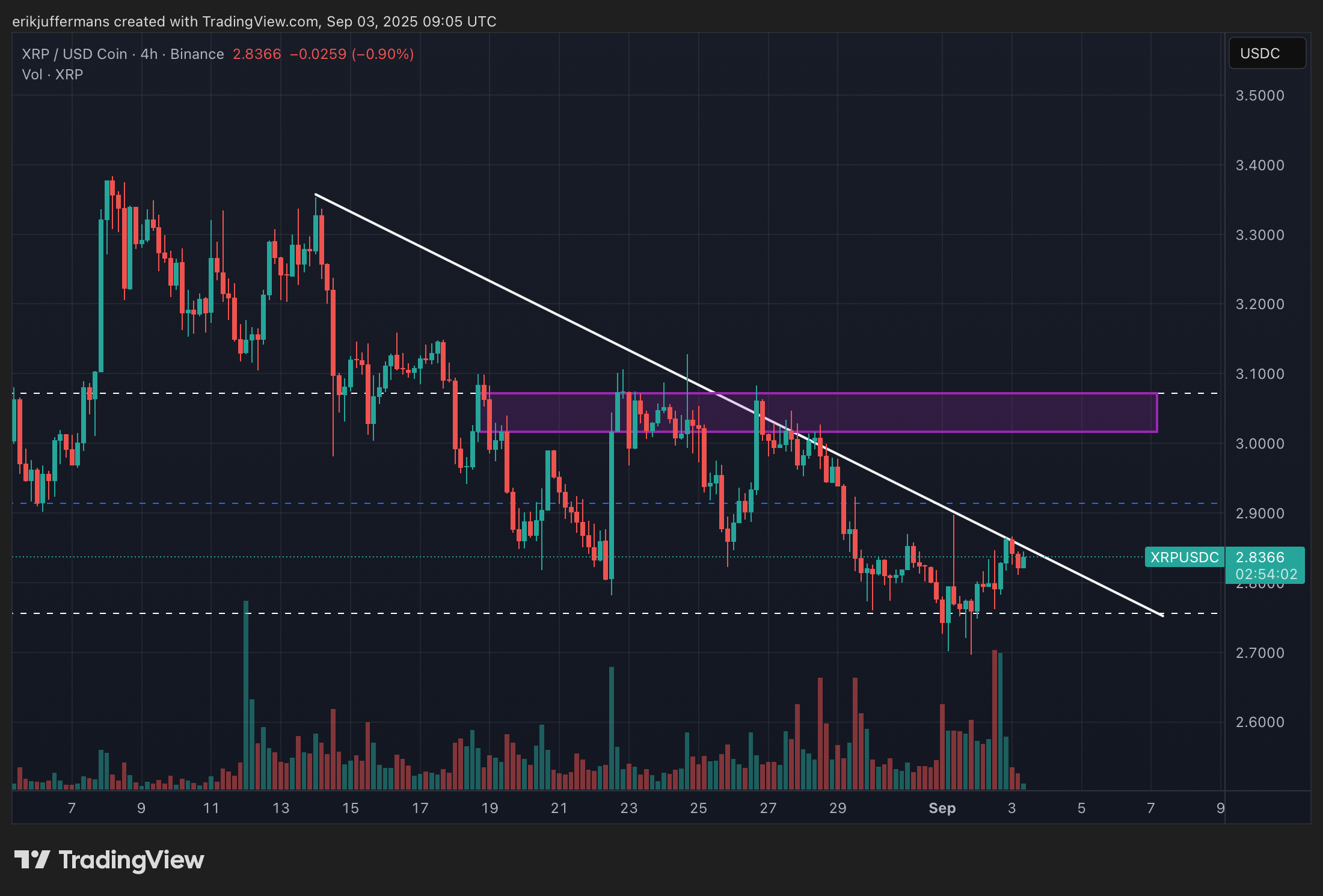This screenshot has width=1323, height=896.
Task: Click the TradingView logo icon
Action: coord(31,859)
